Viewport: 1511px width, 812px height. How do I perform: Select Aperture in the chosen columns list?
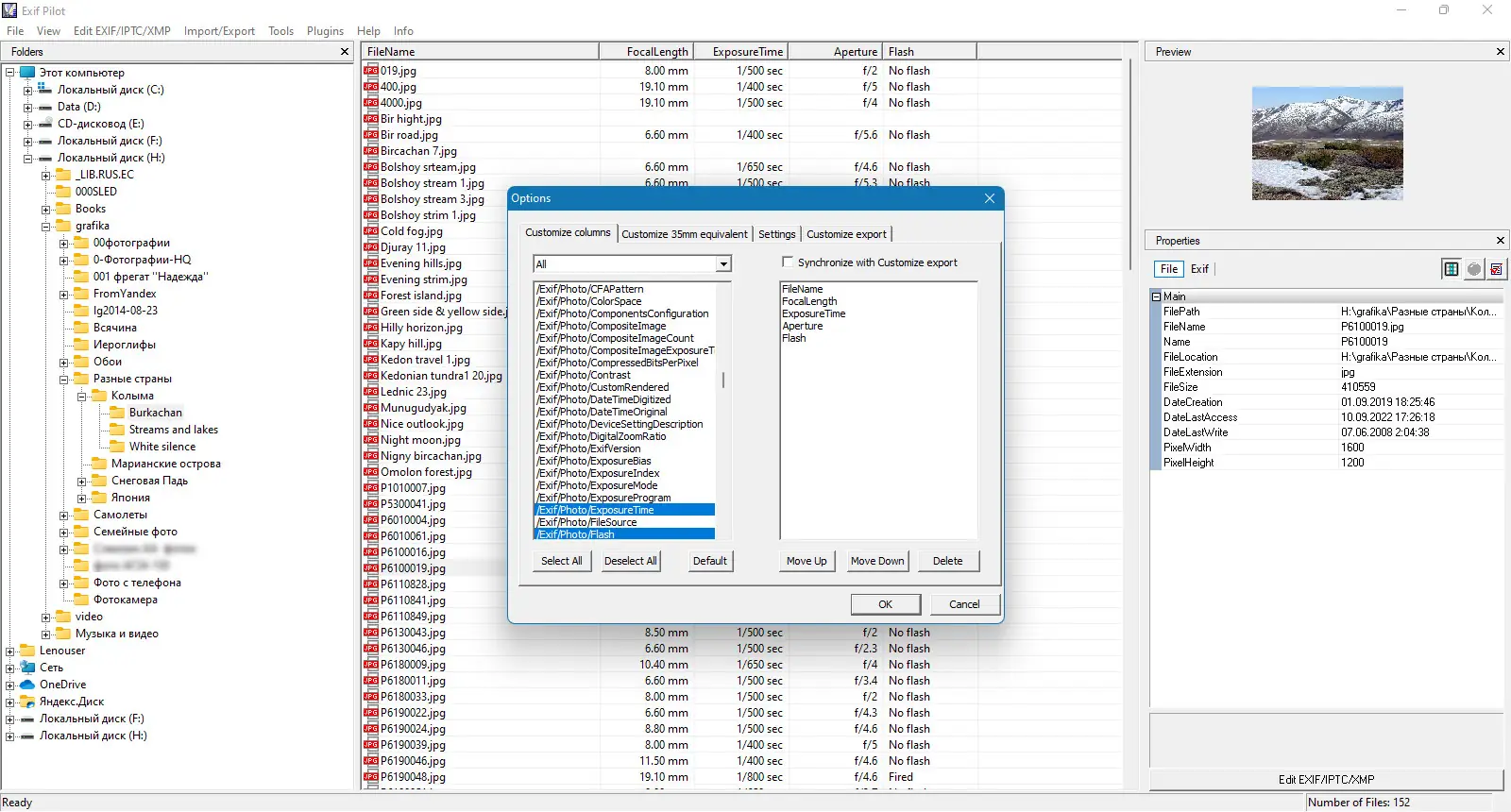[802, 326]
